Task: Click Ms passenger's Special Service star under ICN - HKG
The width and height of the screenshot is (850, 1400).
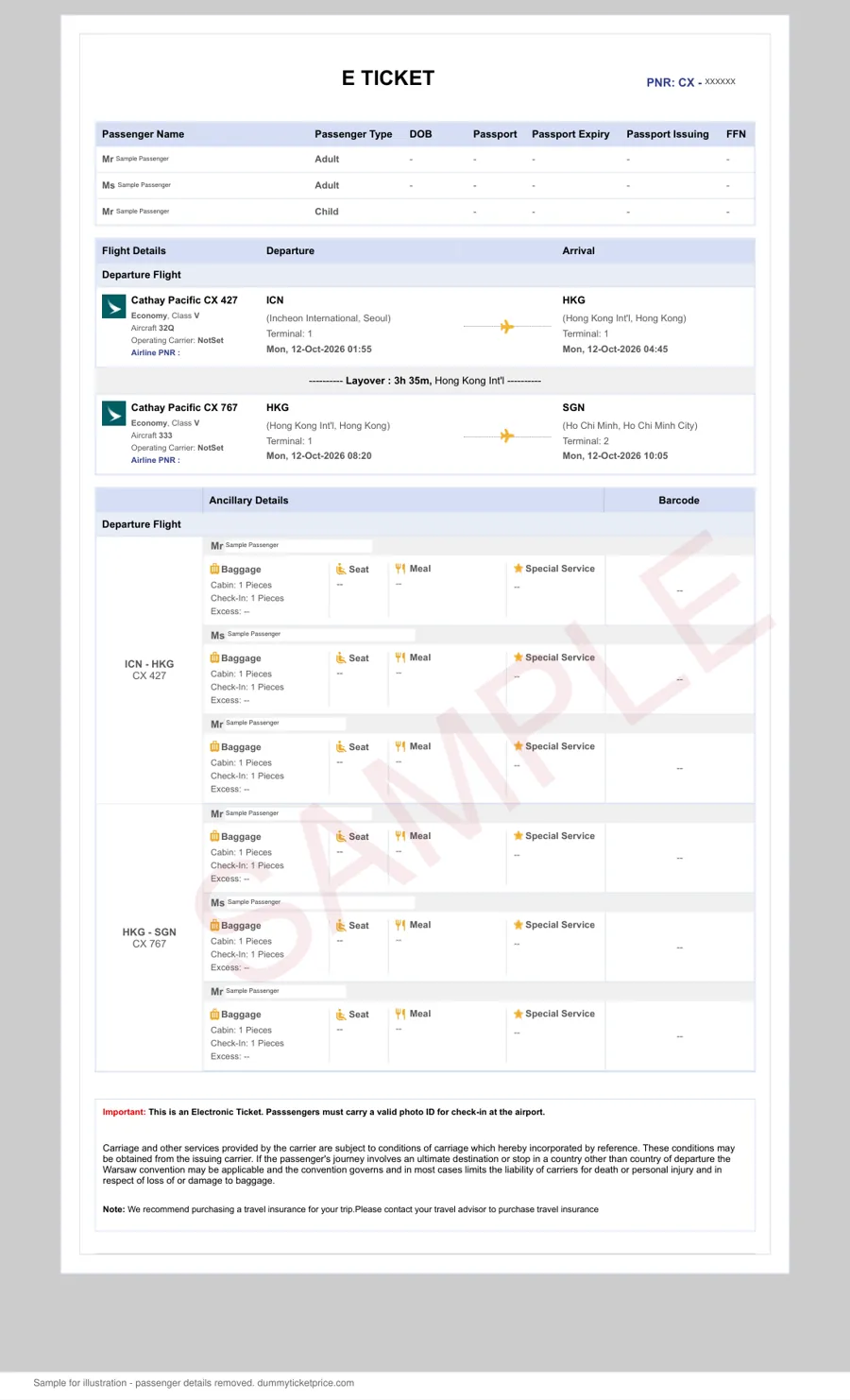Action: click(x=518, y=657)
